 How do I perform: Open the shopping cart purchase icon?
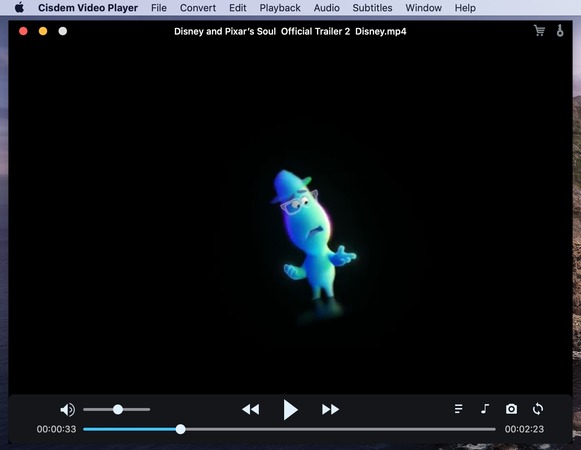(x=539, y=30)
